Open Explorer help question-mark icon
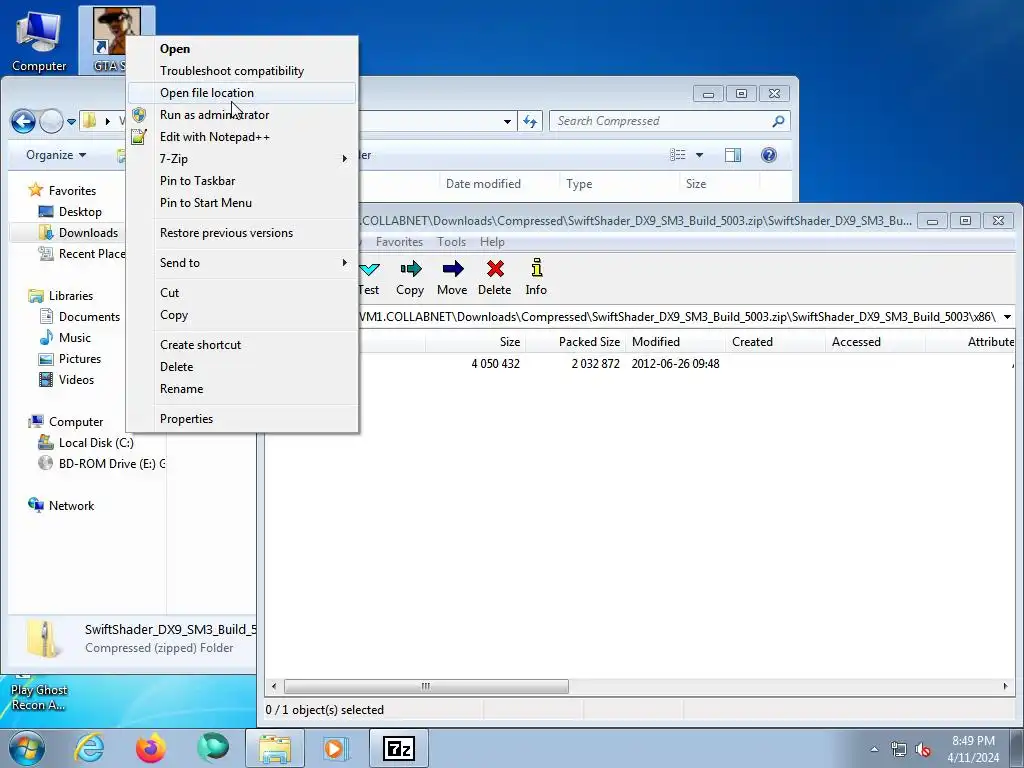The height and width of the screenshot is (768, 1024). (769, 155)
